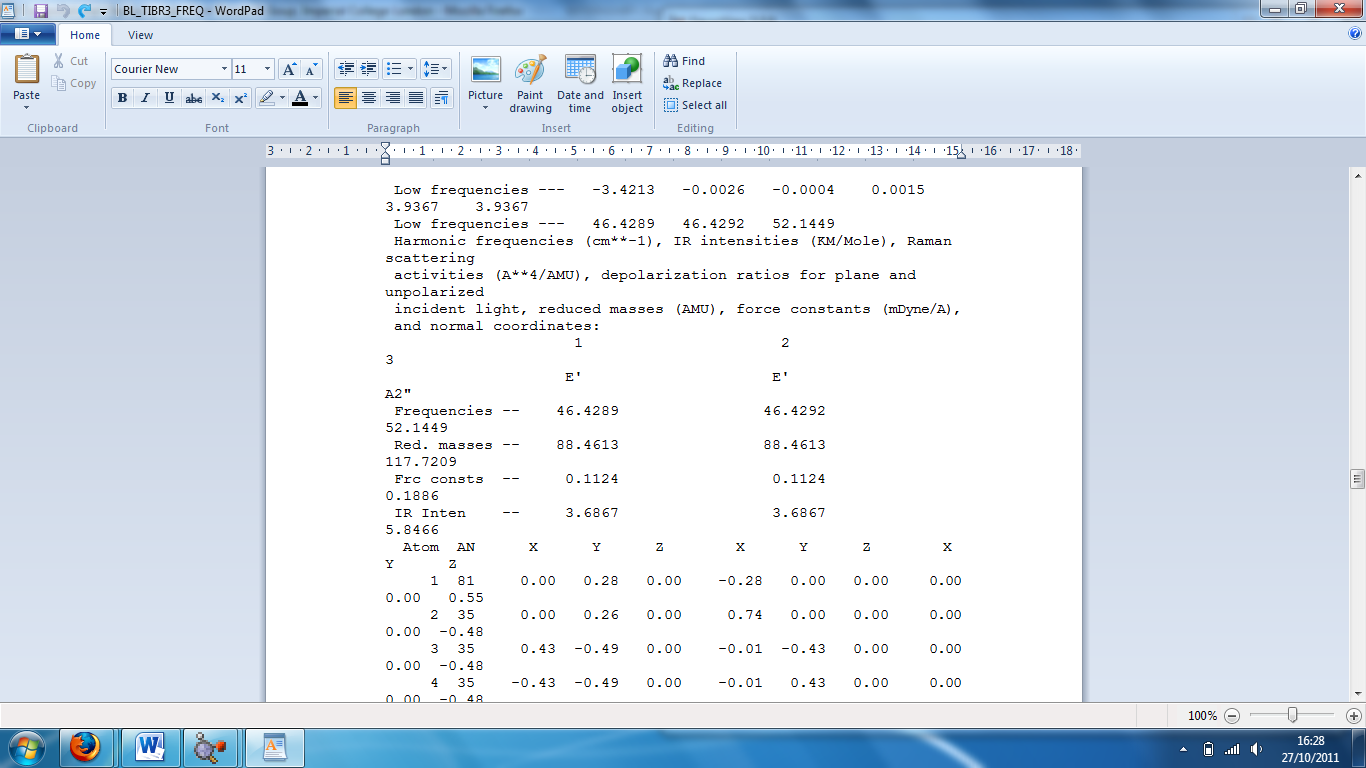Switch to the View ribbon tab
Viewport: 1366px width, 768px height.
point(141,35)
